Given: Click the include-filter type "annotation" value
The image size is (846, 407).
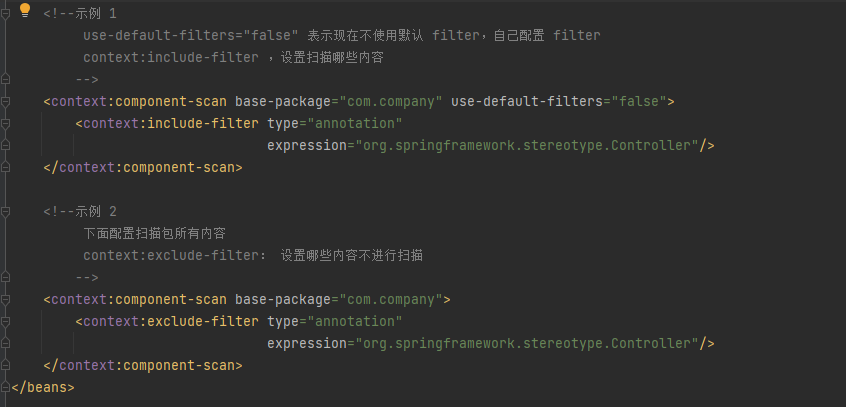Looking at the screenshot, I should pyautogui.click(x=355, y=124).
